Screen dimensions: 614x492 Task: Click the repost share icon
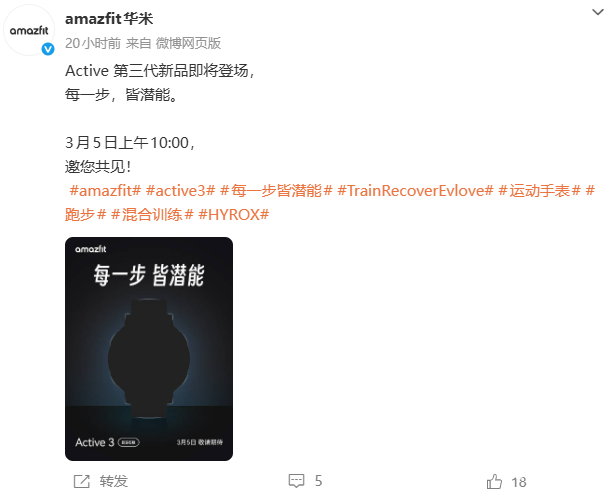[82, 481]
